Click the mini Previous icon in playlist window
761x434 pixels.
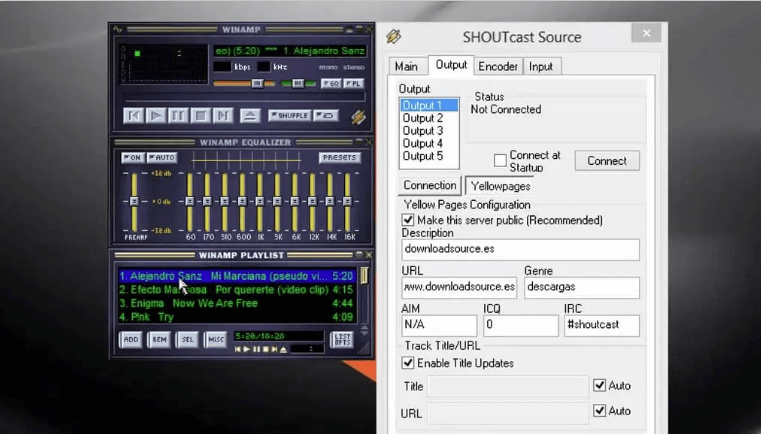pos(238,349)
